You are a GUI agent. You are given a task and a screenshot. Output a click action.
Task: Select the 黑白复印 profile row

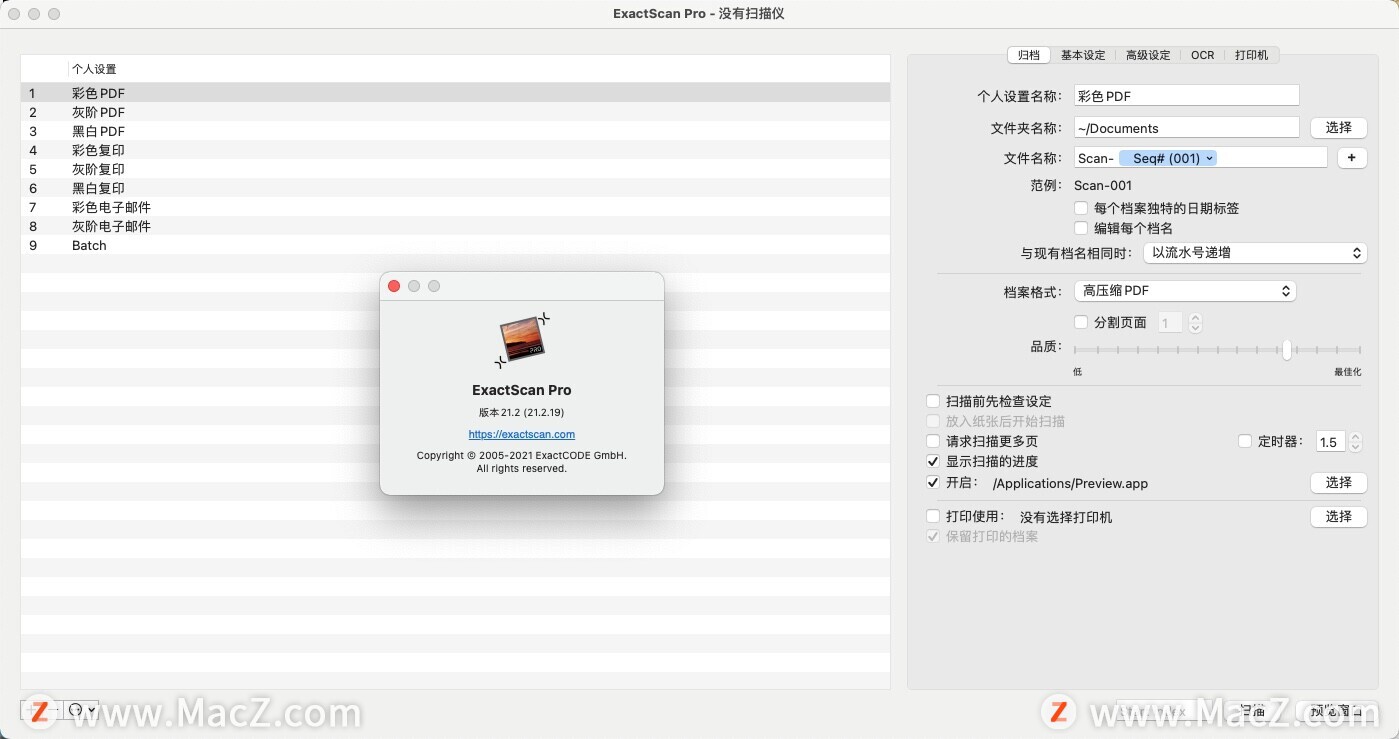pos(455,188)
